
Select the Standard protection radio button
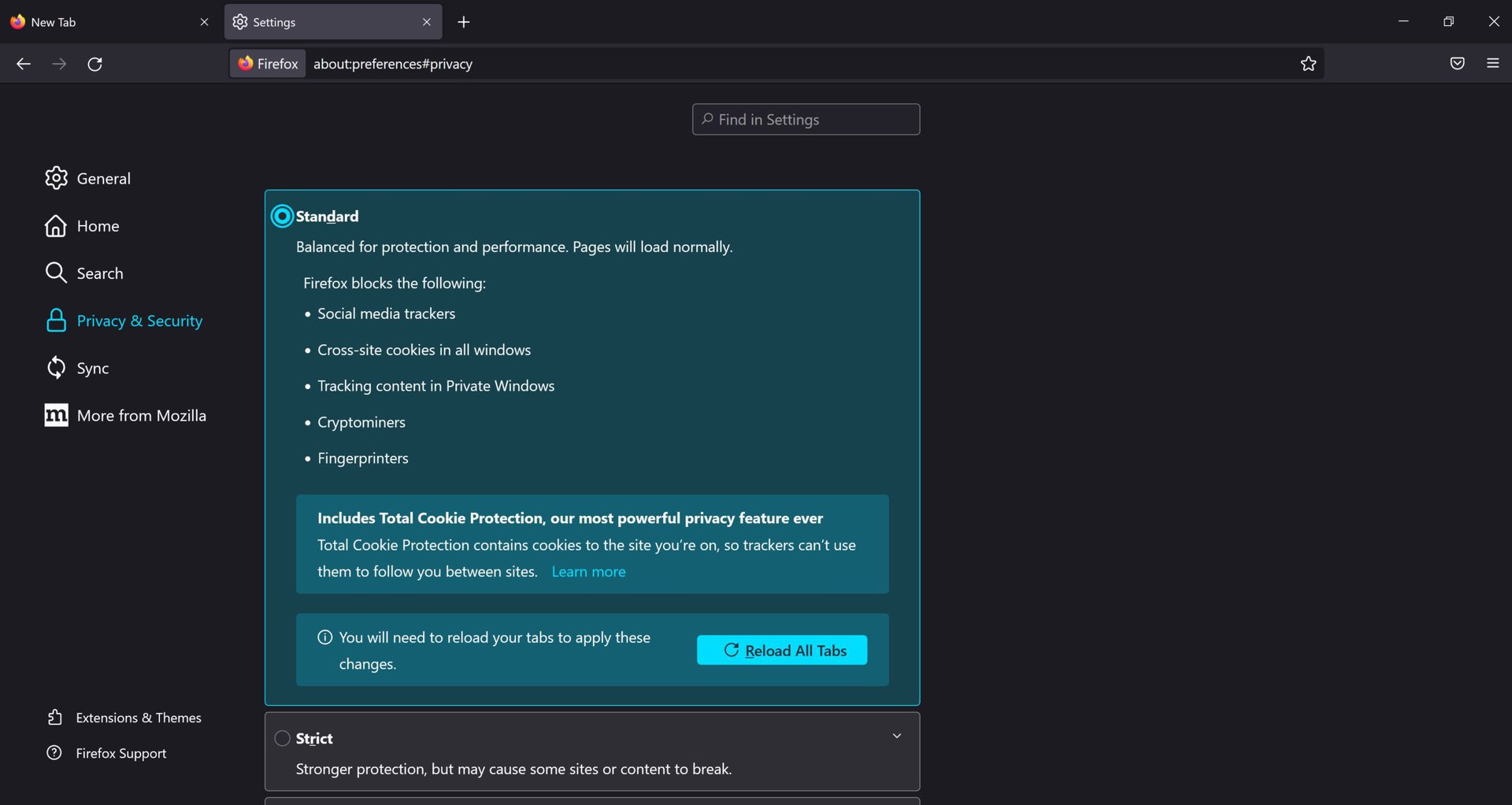point(282,217)
